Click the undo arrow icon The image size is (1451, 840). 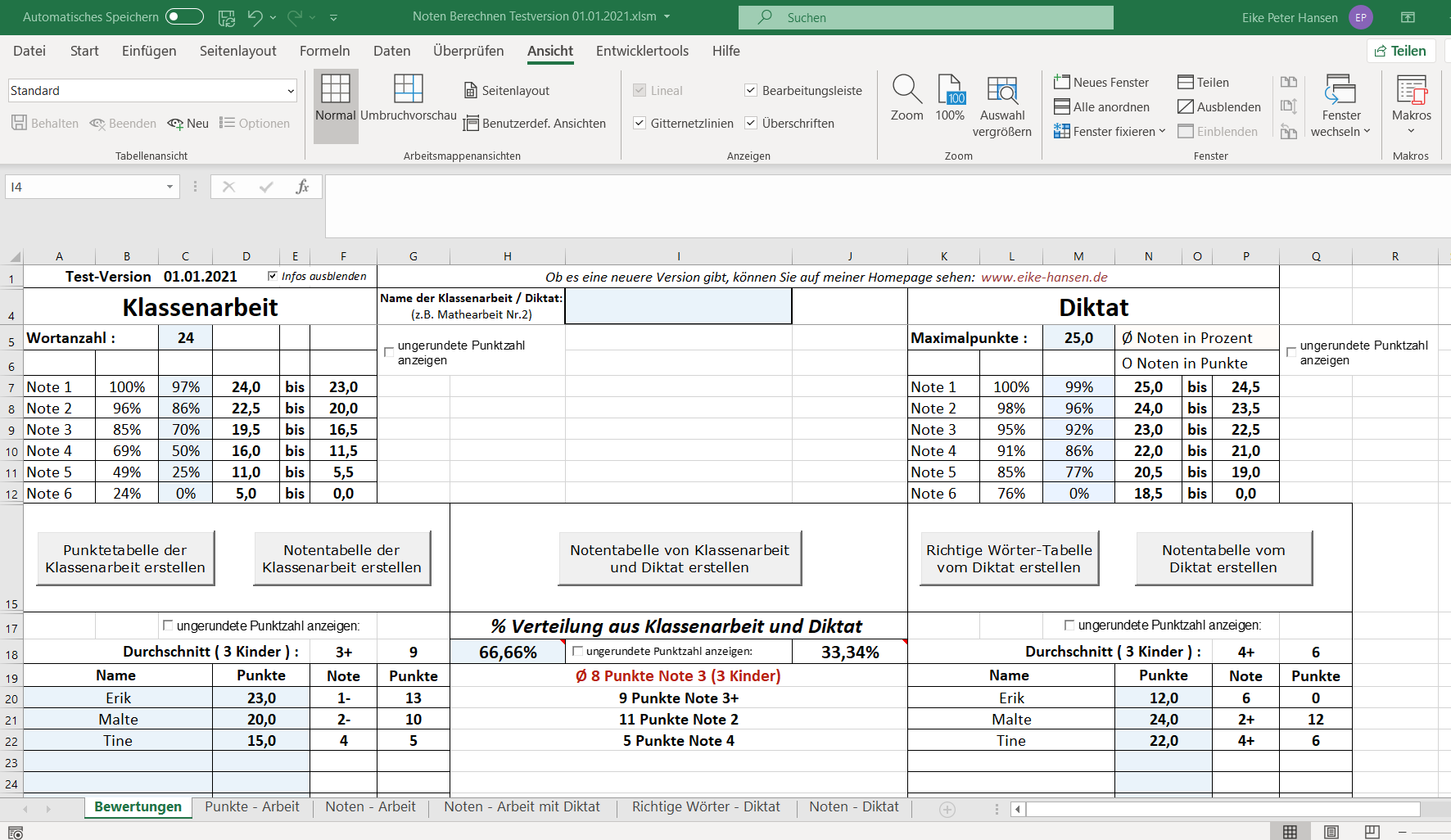255,17
